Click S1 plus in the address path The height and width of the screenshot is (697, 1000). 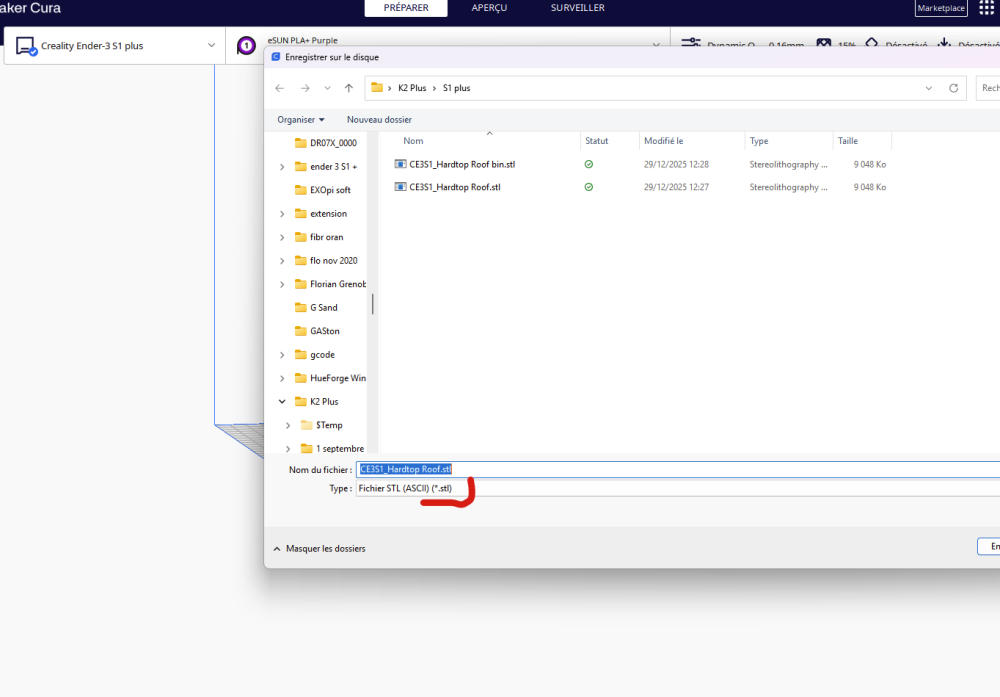point(457,88)
